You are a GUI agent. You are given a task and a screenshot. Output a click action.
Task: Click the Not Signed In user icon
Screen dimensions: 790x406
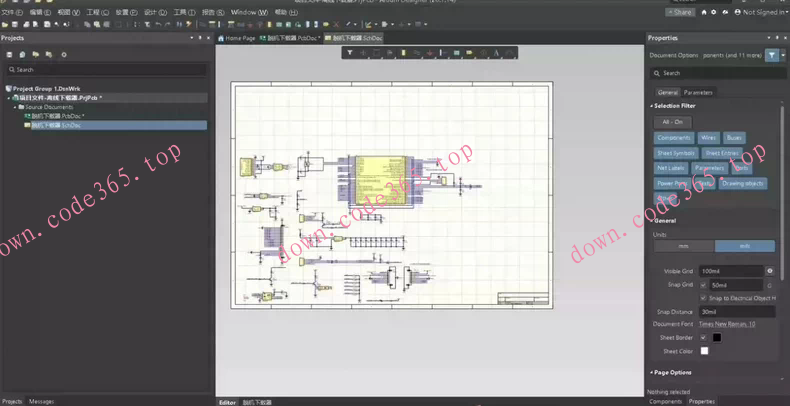[x=738, y=12]
